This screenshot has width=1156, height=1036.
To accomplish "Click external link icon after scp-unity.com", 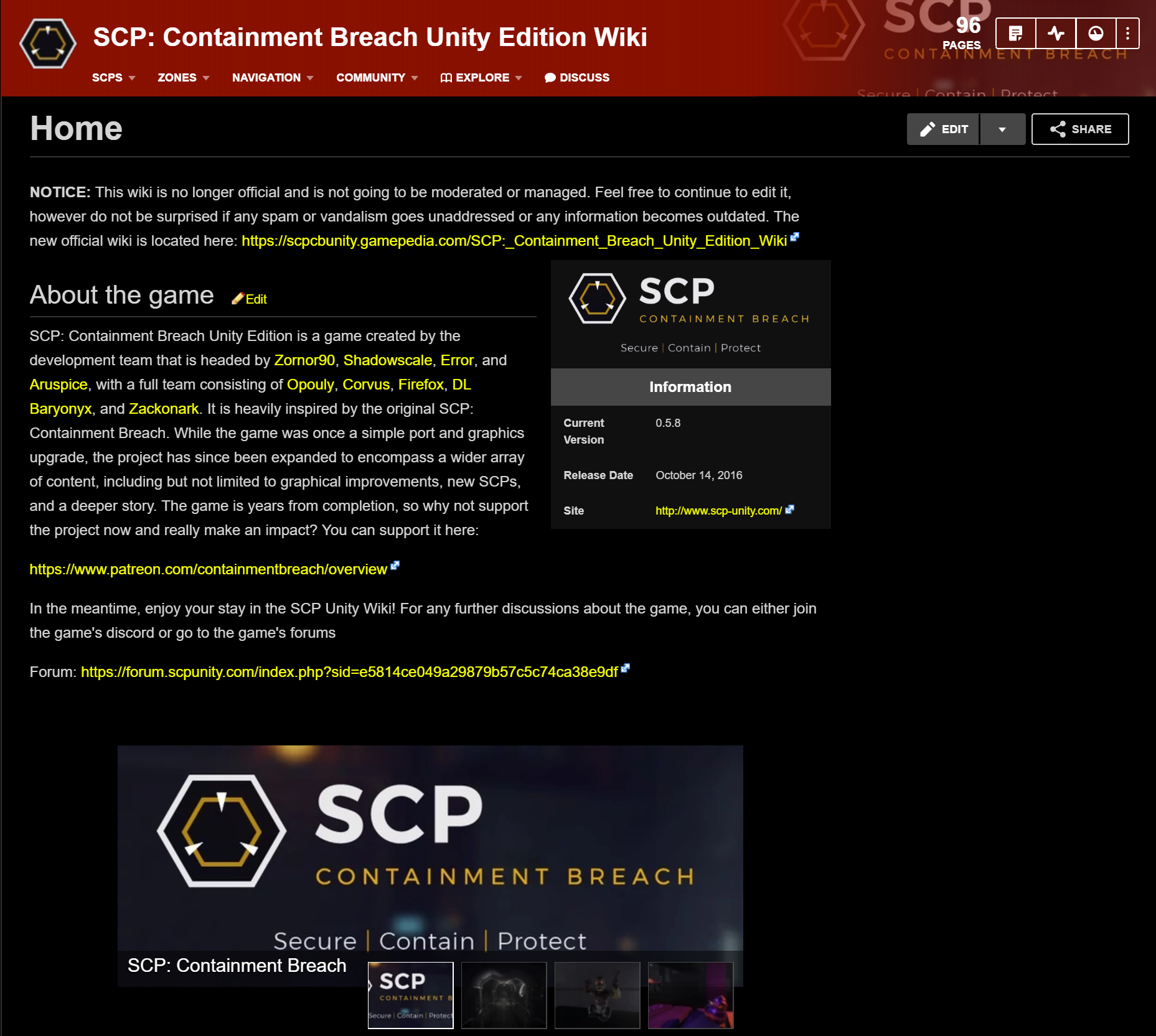I will point(789,509).
